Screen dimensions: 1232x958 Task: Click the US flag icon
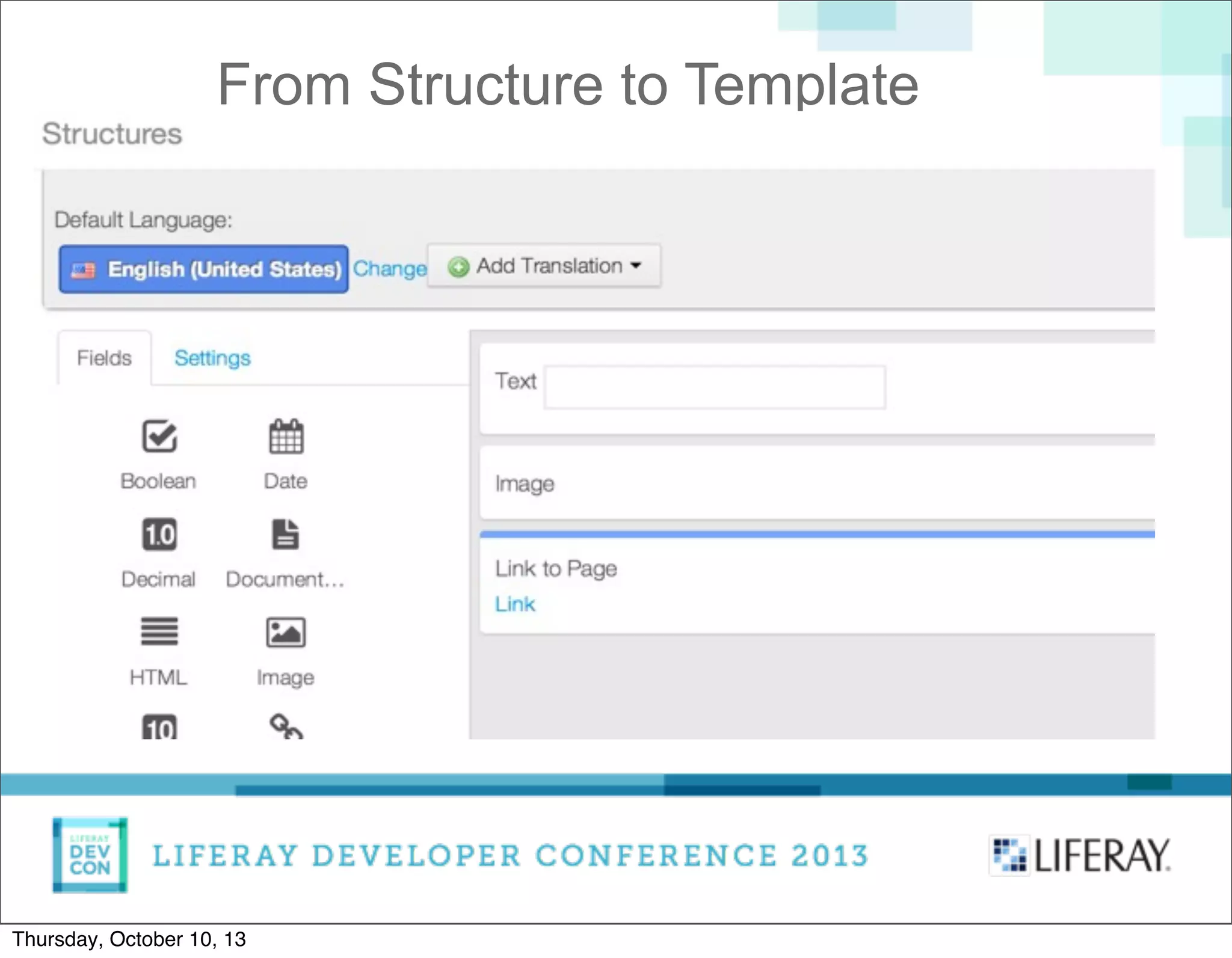coord(83,270)
